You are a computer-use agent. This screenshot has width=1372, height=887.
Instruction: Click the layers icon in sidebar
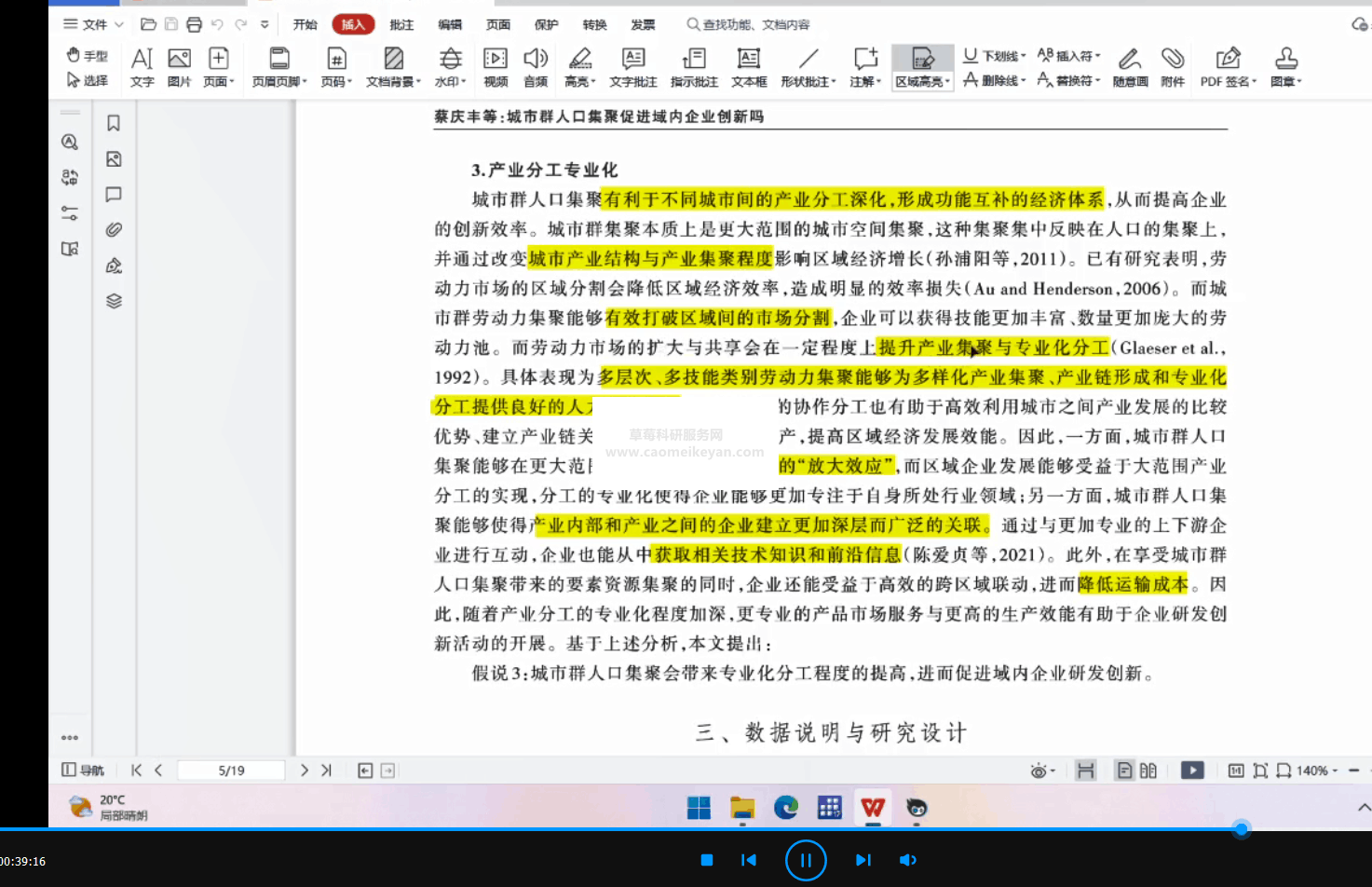tap(114, 301)
